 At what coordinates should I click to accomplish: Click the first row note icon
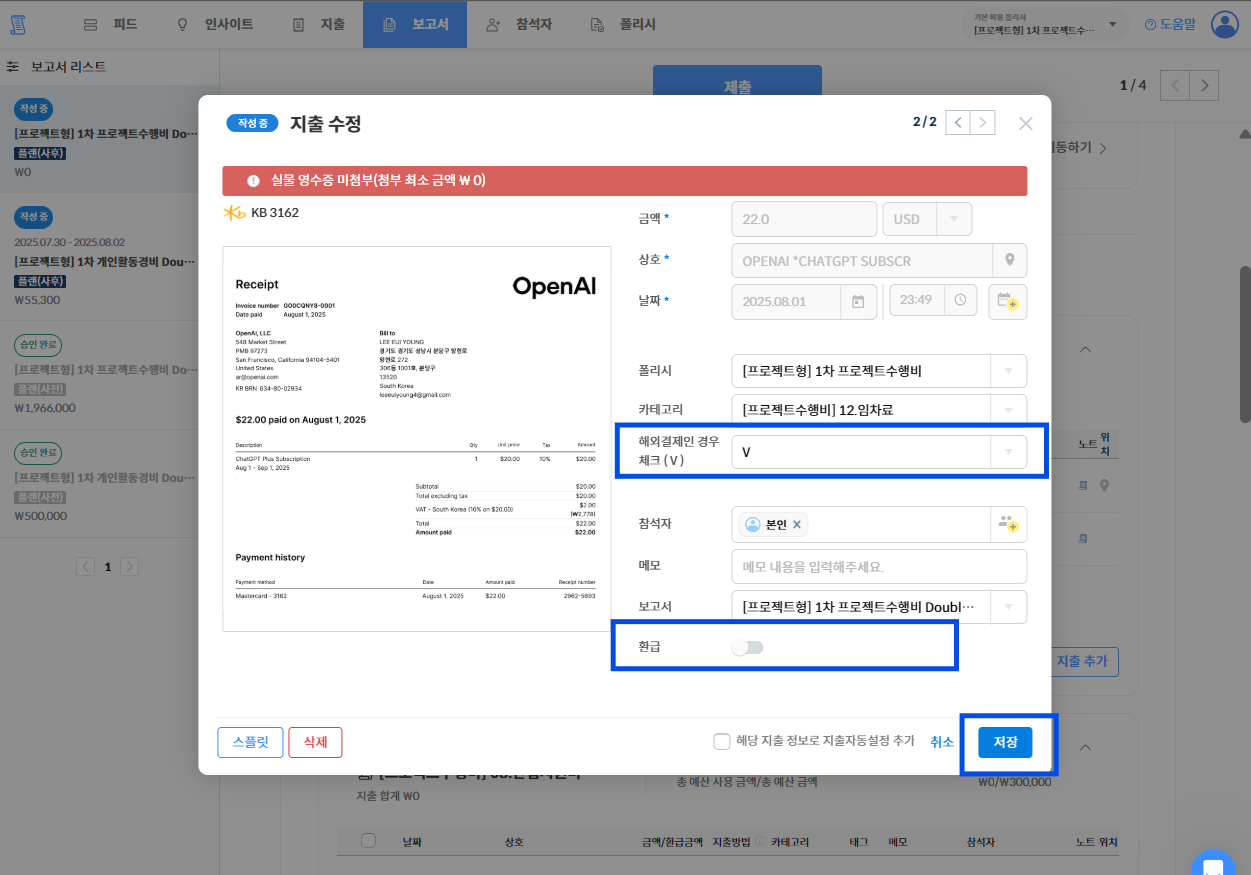[x=1083, y=486]
